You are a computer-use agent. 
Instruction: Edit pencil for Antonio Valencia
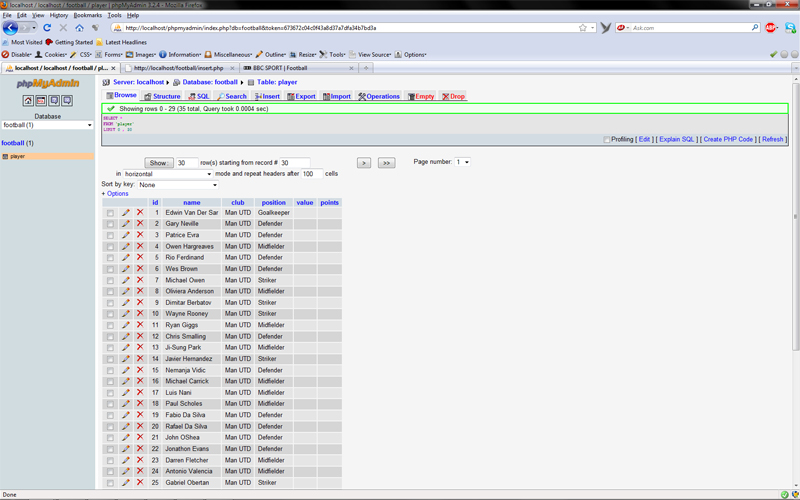tap(126, 471)
